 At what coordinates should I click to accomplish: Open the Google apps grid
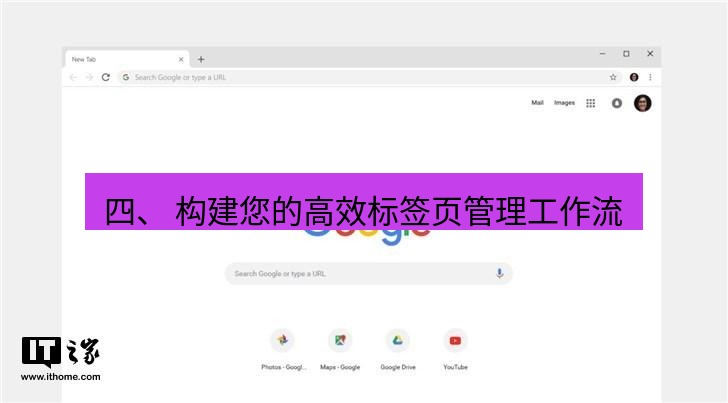pos(591,103)
